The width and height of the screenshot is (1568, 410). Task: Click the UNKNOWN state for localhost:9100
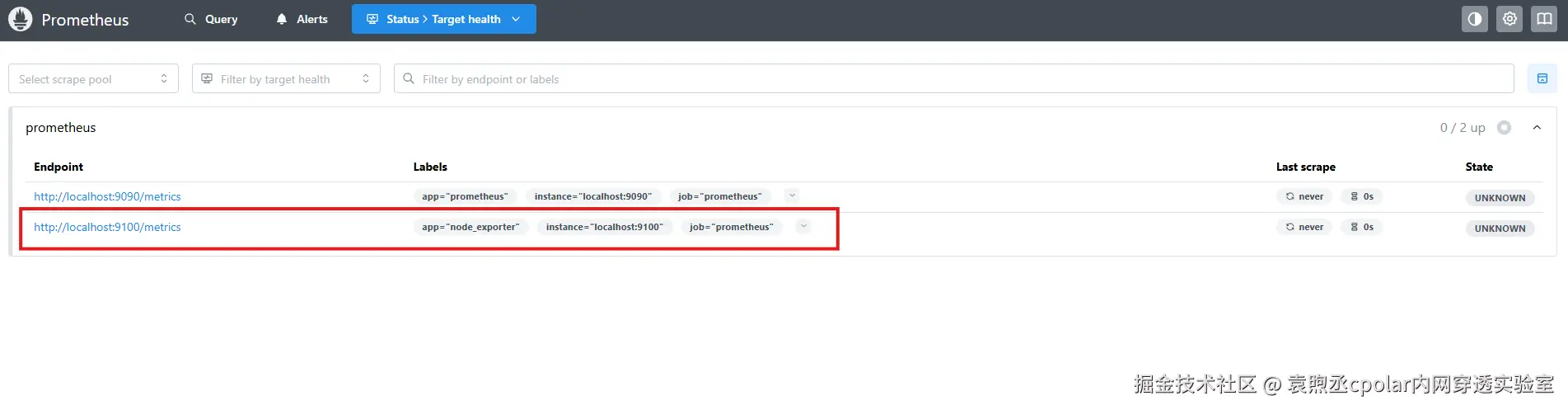(x=1500, y=229)
